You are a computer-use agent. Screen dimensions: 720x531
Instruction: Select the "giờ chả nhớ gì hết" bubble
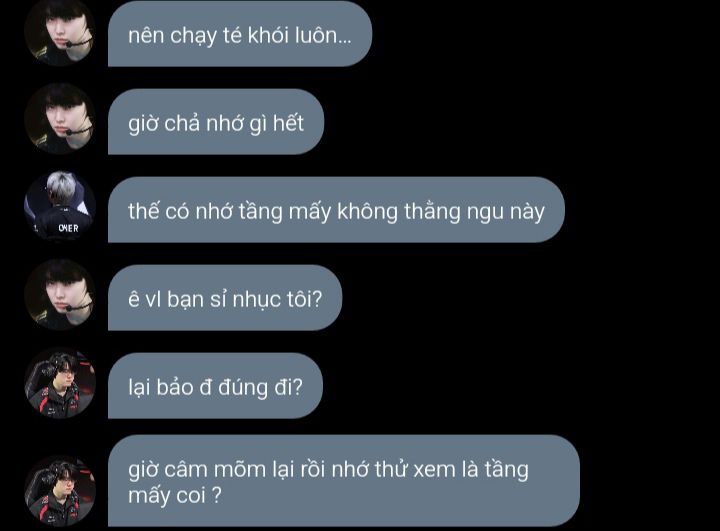[x=216, y=122]
